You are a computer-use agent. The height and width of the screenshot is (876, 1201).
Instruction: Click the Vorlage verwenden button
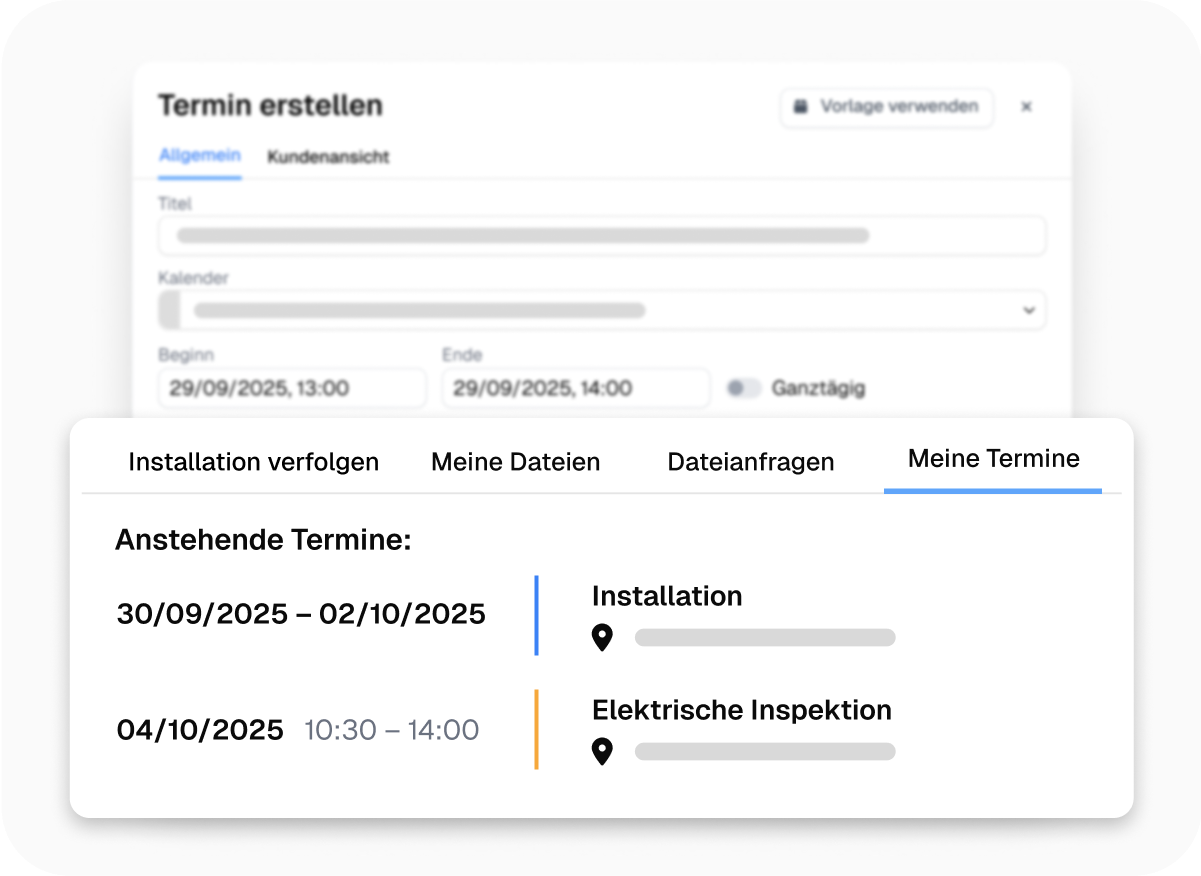(887, 107)
